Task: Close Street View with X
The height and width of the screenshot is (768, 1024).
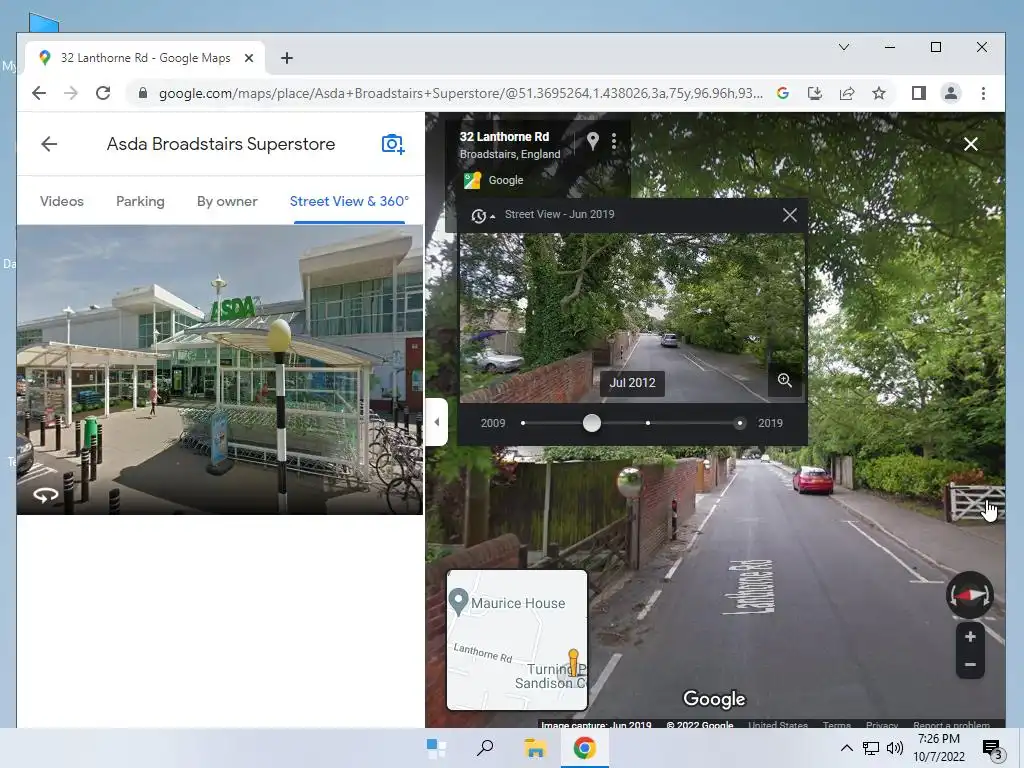Action: pyautogui.click(x=970, y=144)
